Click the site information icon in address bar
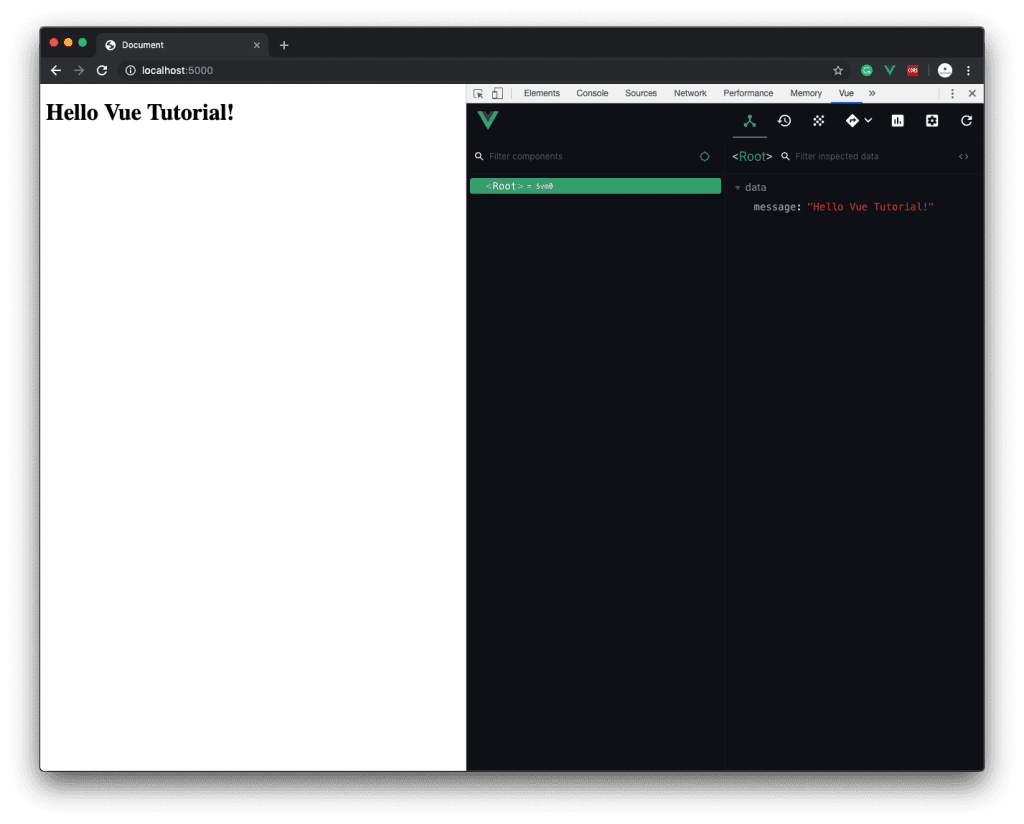This screenshot has width=1024, height=824. pyautogui.click(x=131, y=71)
